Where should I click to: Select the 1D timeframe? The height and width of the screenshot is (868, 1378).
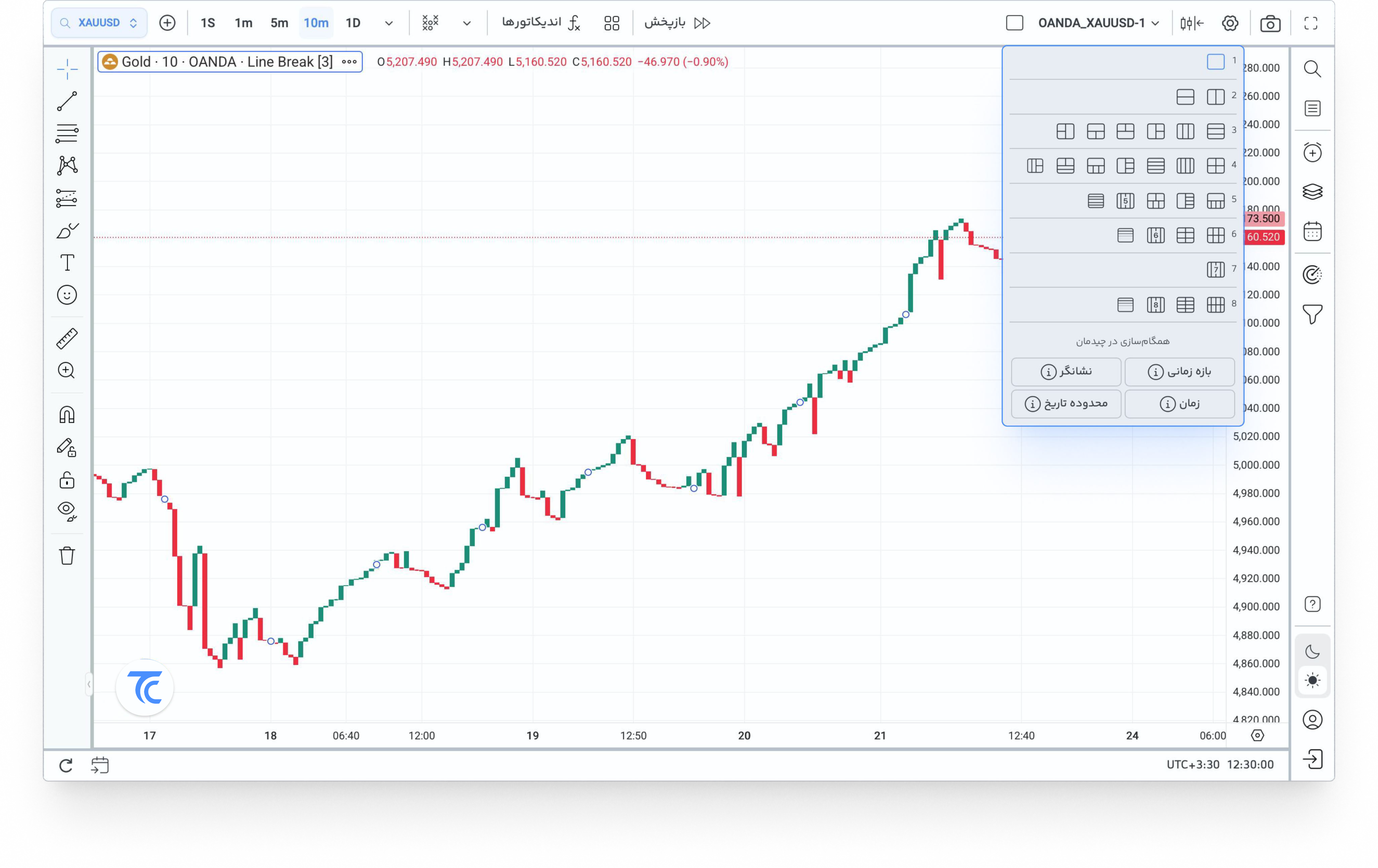352,23
